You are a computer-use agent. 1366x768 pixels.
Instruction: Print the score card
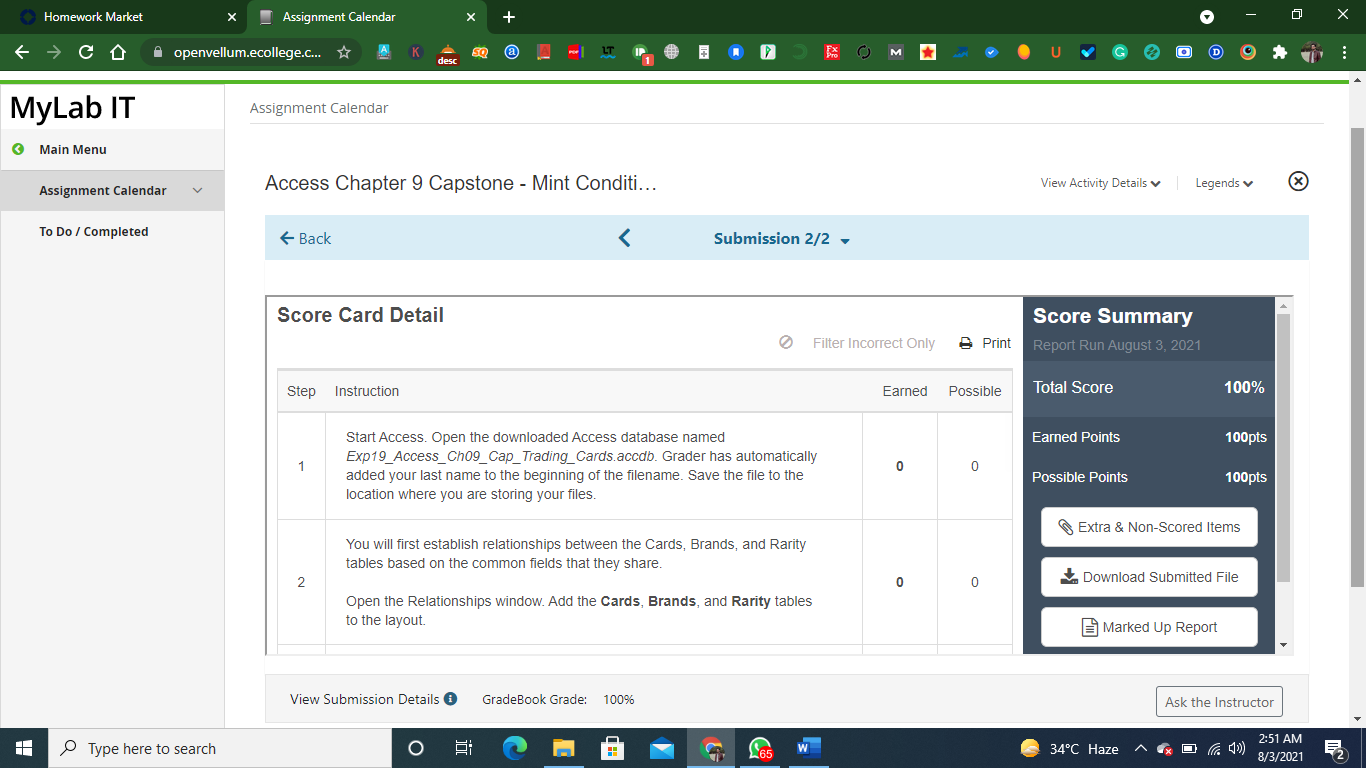pyautogui.click(x=985, y=343)
